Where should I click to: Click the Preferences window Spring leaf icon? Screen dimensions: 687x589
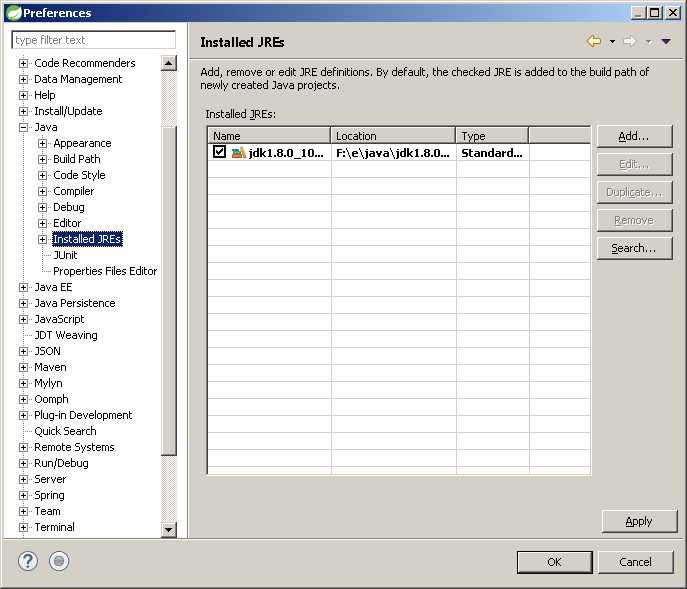[14, 13]
